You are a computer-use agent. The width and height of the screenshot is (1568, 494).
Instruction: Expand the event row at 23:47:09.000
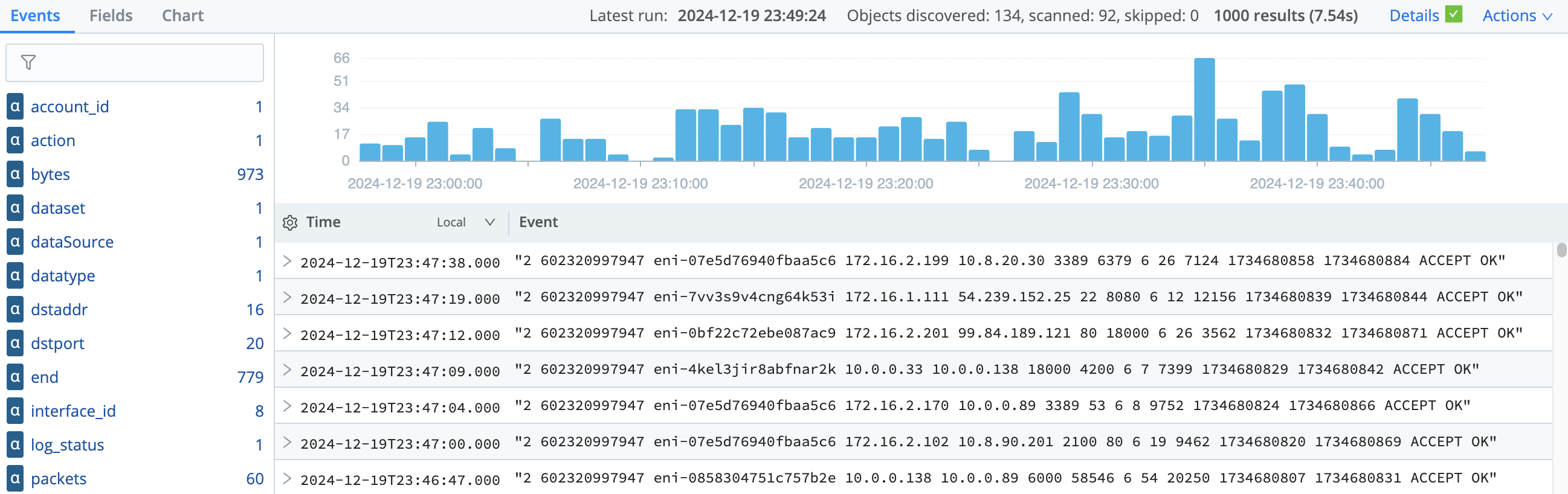click(x=287, y=370)
